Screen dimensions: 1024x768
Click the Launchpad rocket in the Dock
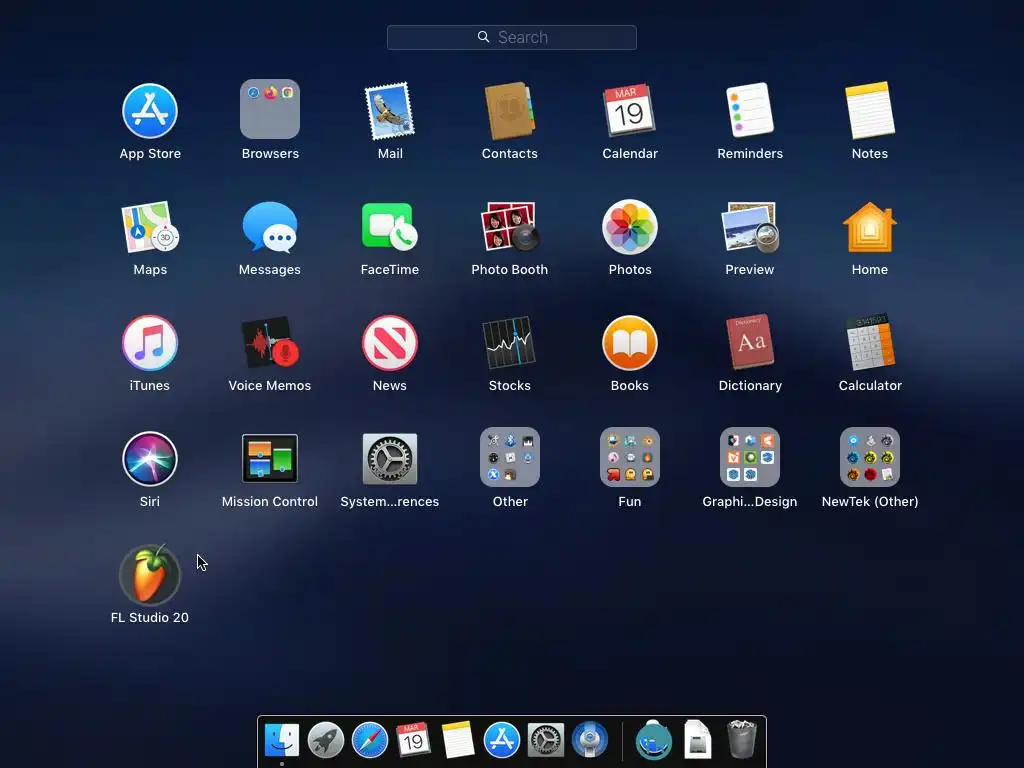click(326, 741)
